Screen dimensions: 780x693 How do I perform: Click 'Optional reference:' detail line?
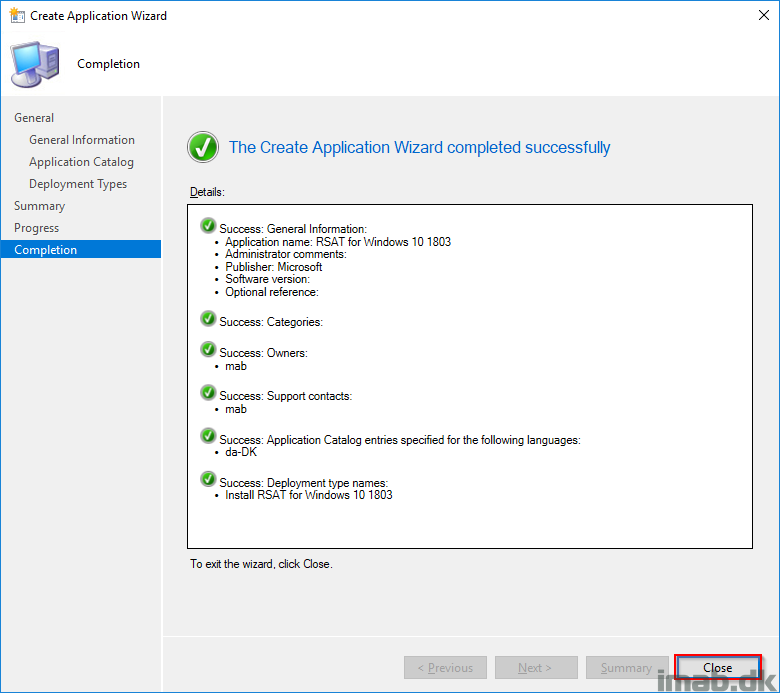(x=272, y=292)
